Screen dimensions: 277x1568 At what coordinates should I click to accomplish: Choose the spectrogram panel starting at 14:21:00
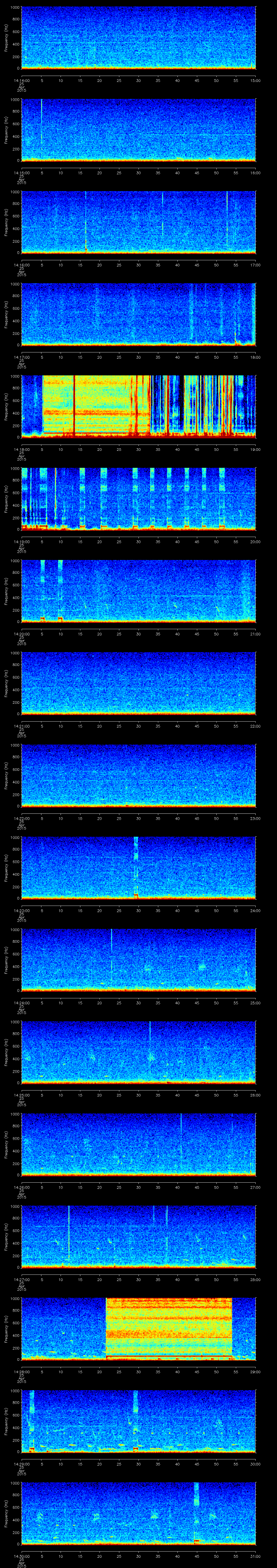pyautogui.click(x=138, y=683)
